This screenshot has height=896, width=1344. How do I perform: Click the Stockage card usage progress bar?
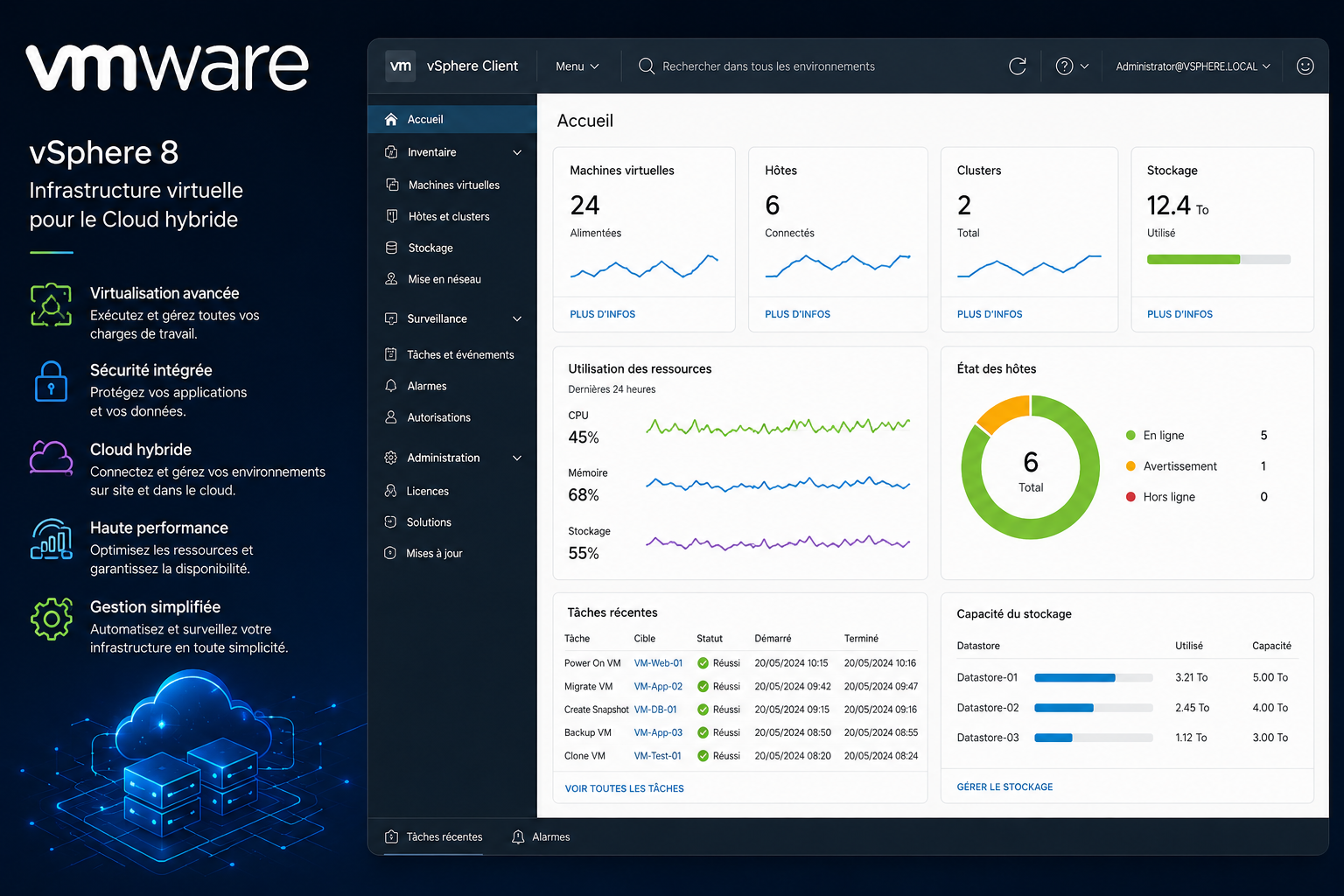pyautogui.click(x=1219, y=259)
